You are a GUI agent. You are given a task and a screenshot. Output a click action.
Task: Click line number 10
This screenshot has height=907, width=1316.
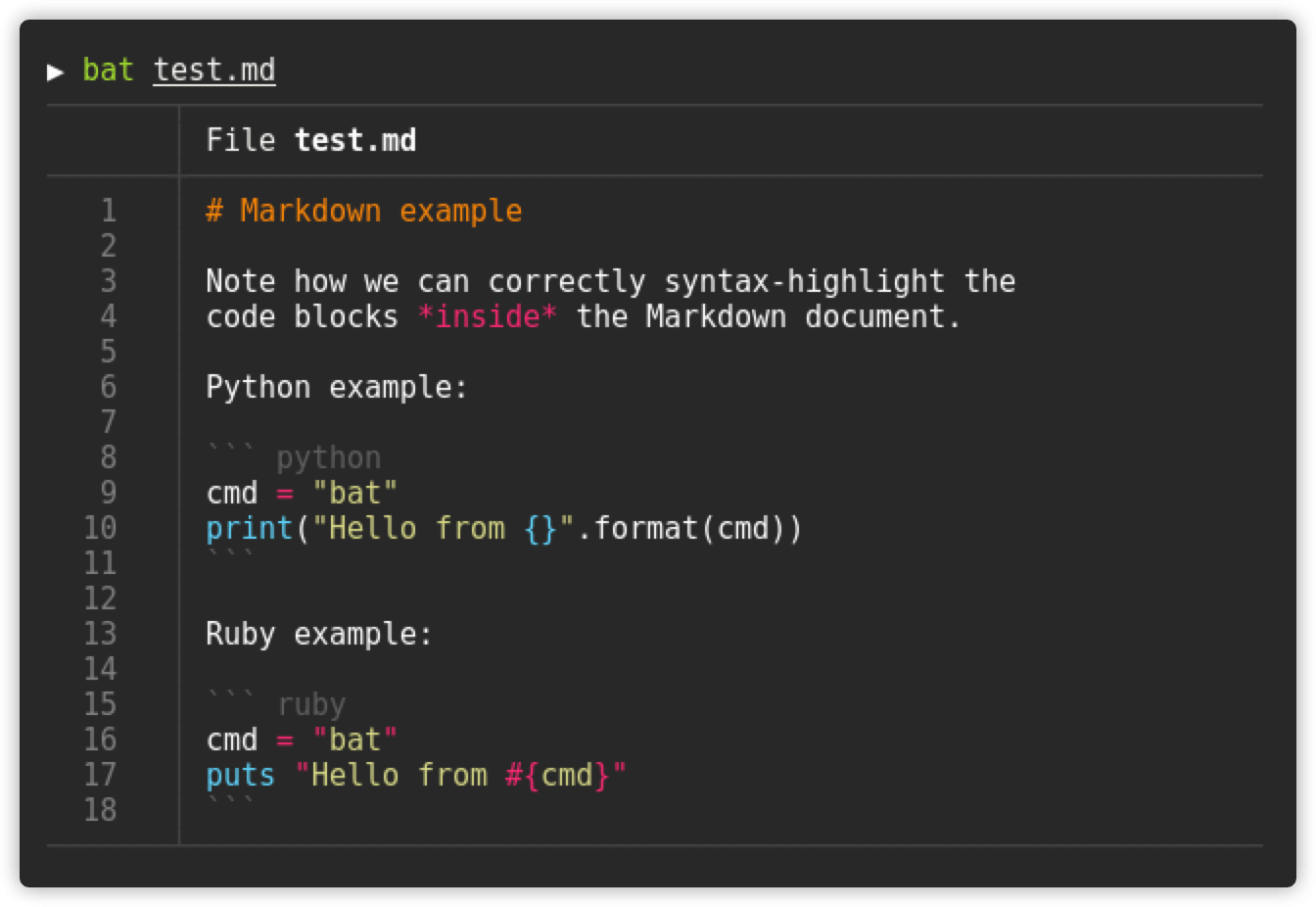(100, 528)
